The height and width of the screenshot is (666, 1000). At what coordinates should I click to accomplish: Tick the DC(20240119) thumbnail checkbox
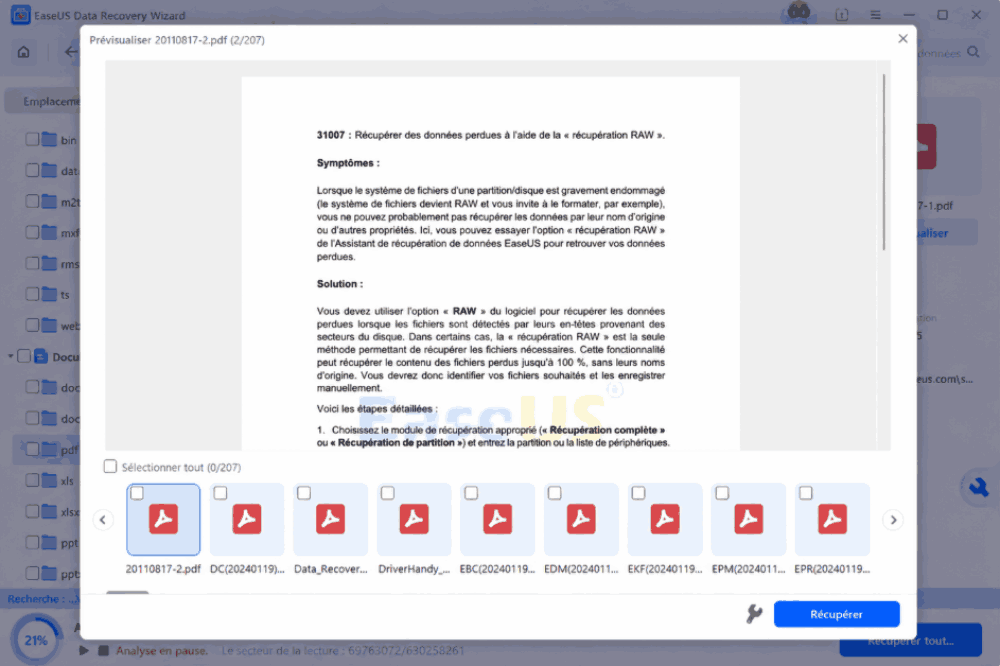[221, 493]
